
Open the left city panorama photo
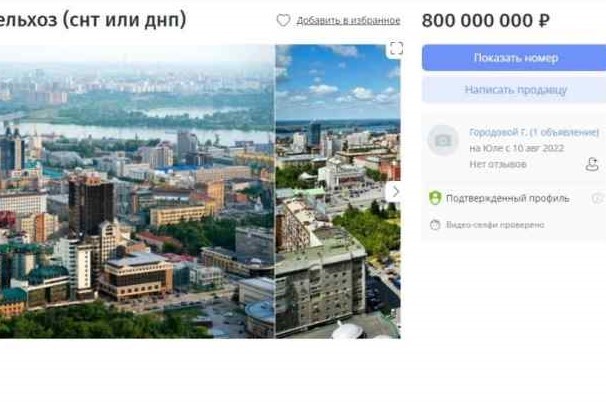[137, 191]
